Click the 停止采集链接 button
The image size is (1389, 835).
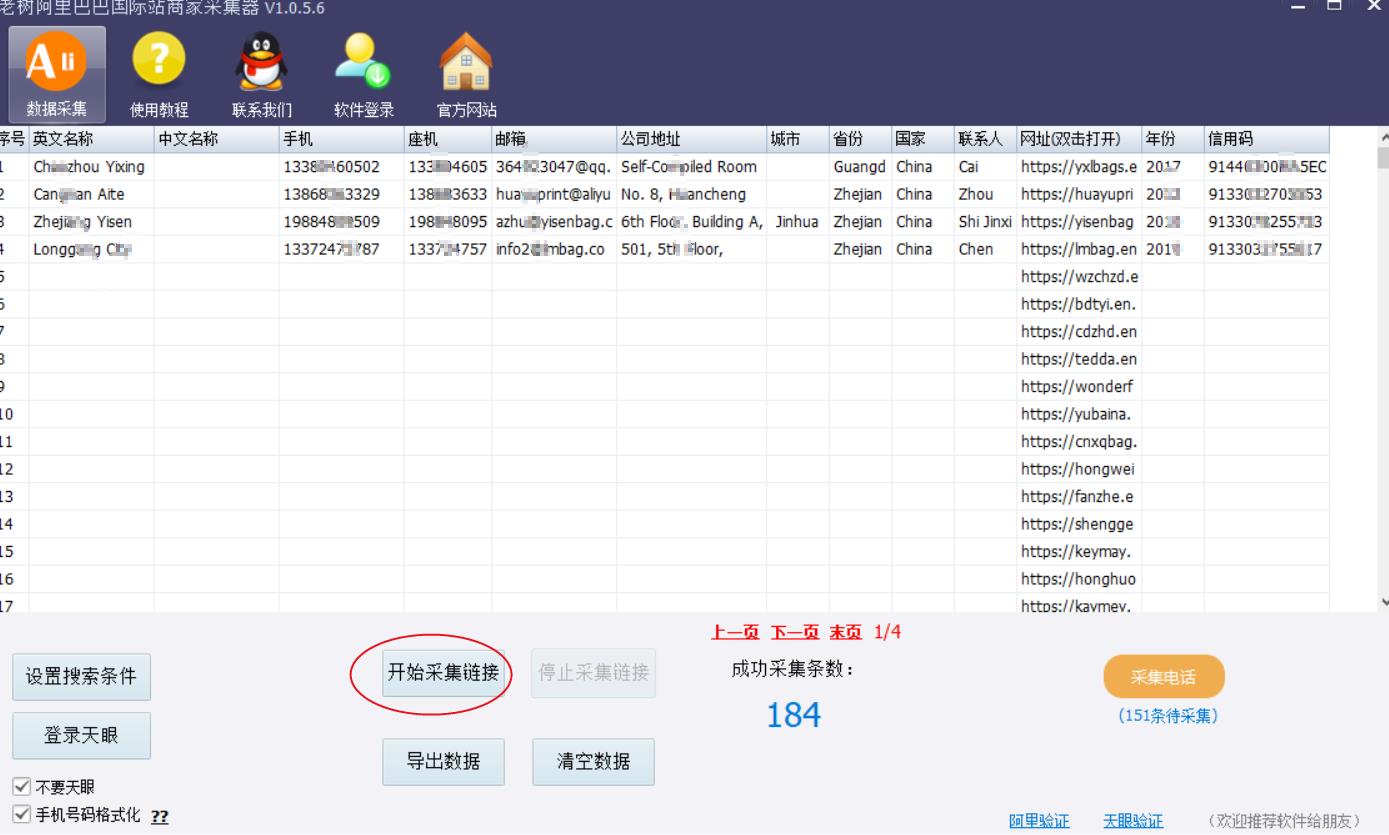(x=594, y=673)
